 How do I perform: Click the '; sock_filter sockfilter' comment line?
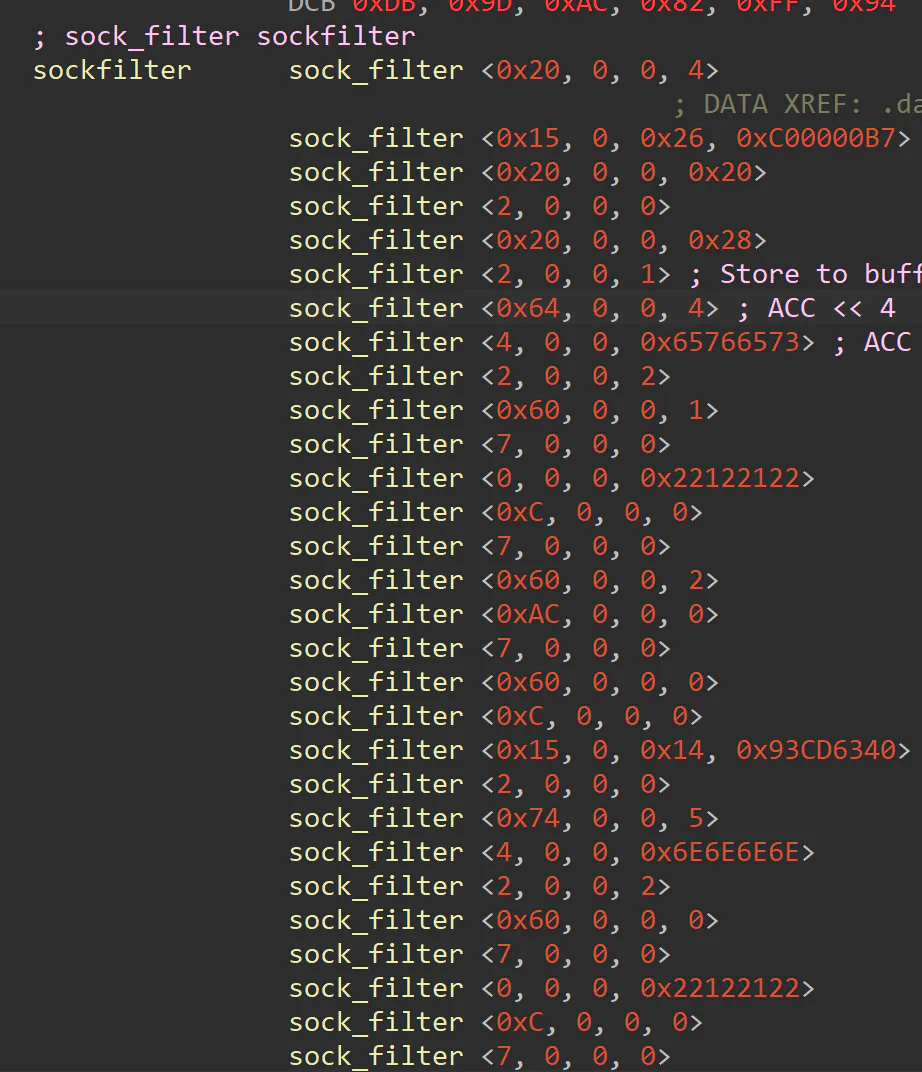click(x=224, y=36)
